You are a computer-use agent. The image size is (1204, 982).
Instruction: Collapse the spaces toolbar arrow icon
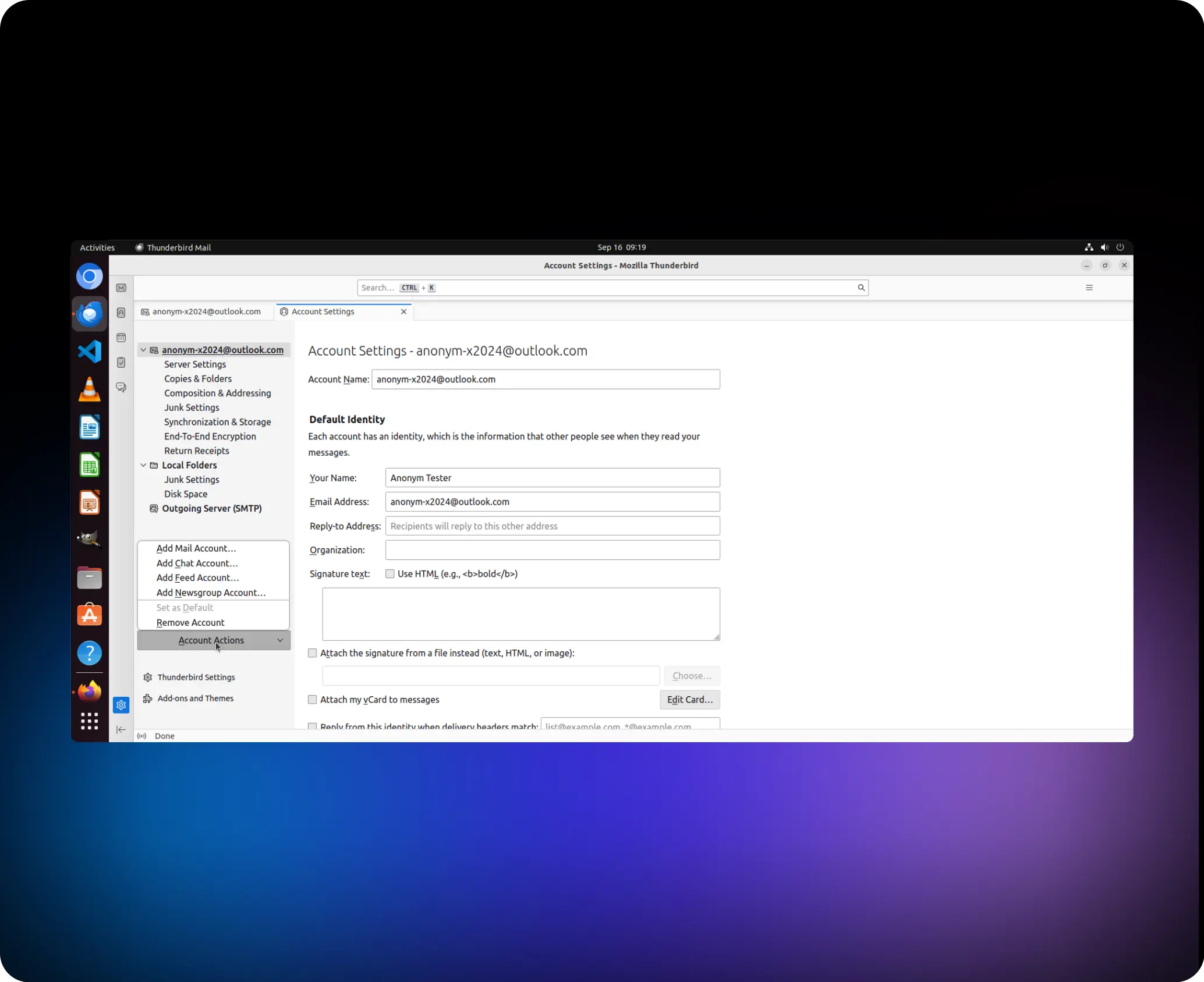121,729
